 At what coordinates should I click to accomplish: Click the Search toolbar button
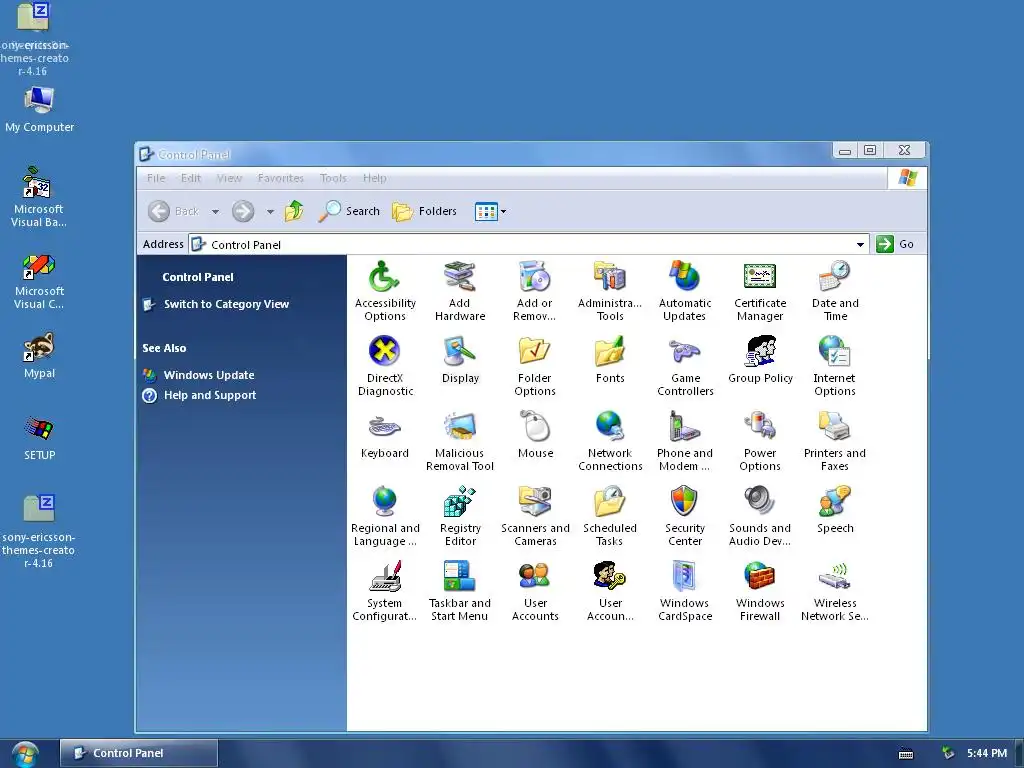coord(349,211)
